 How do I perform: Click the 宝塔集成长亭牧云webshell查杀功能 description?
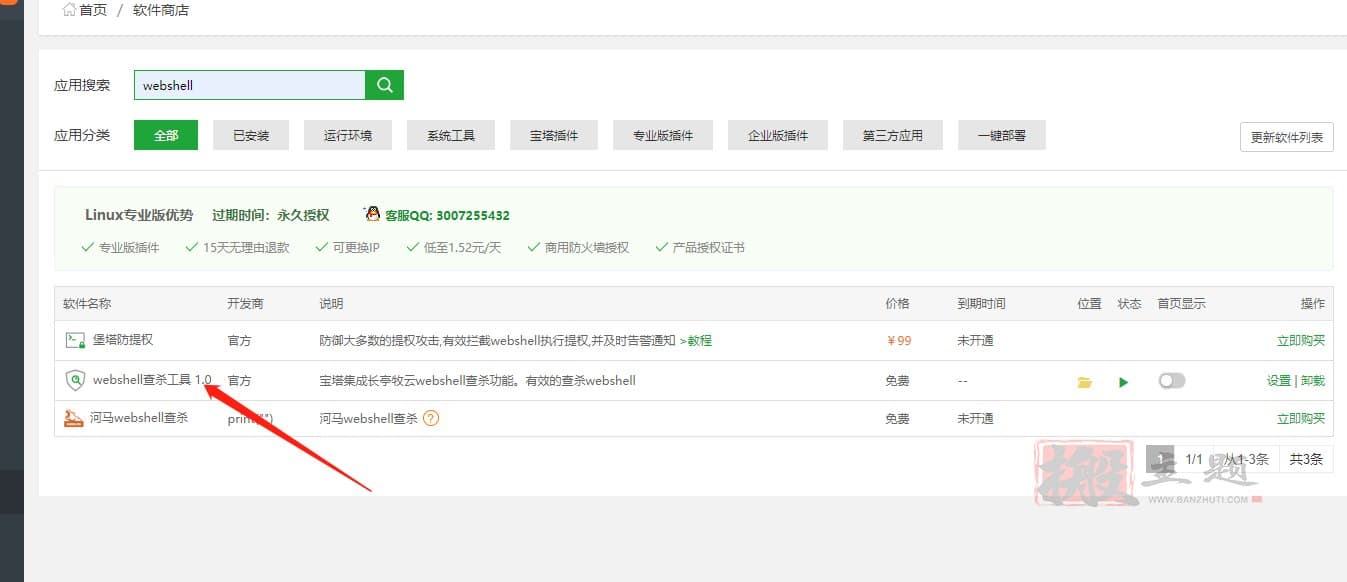(477, 380)
